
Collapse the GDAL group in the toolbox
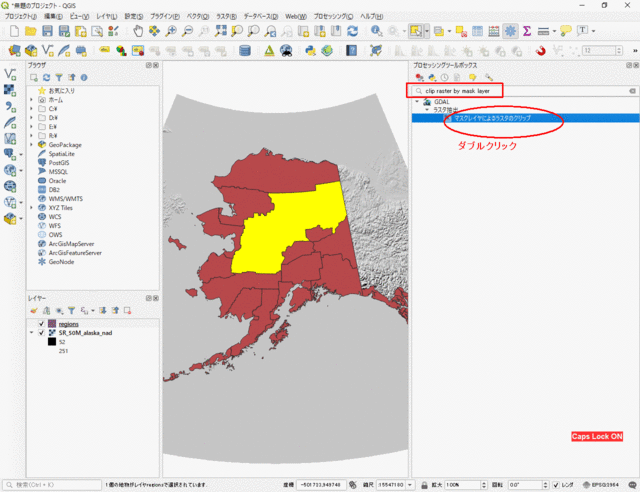tap(416, 101)
